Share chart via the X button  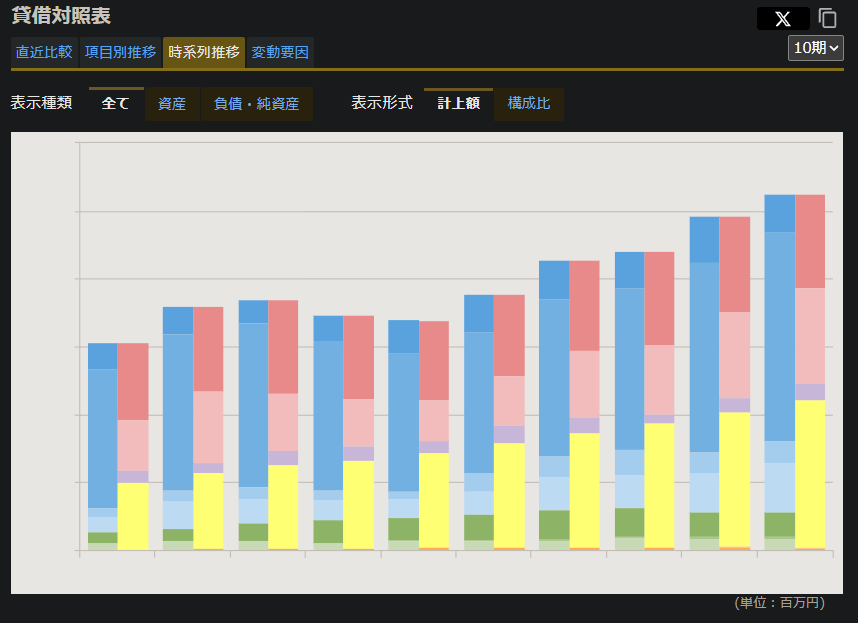click(783, 19)
